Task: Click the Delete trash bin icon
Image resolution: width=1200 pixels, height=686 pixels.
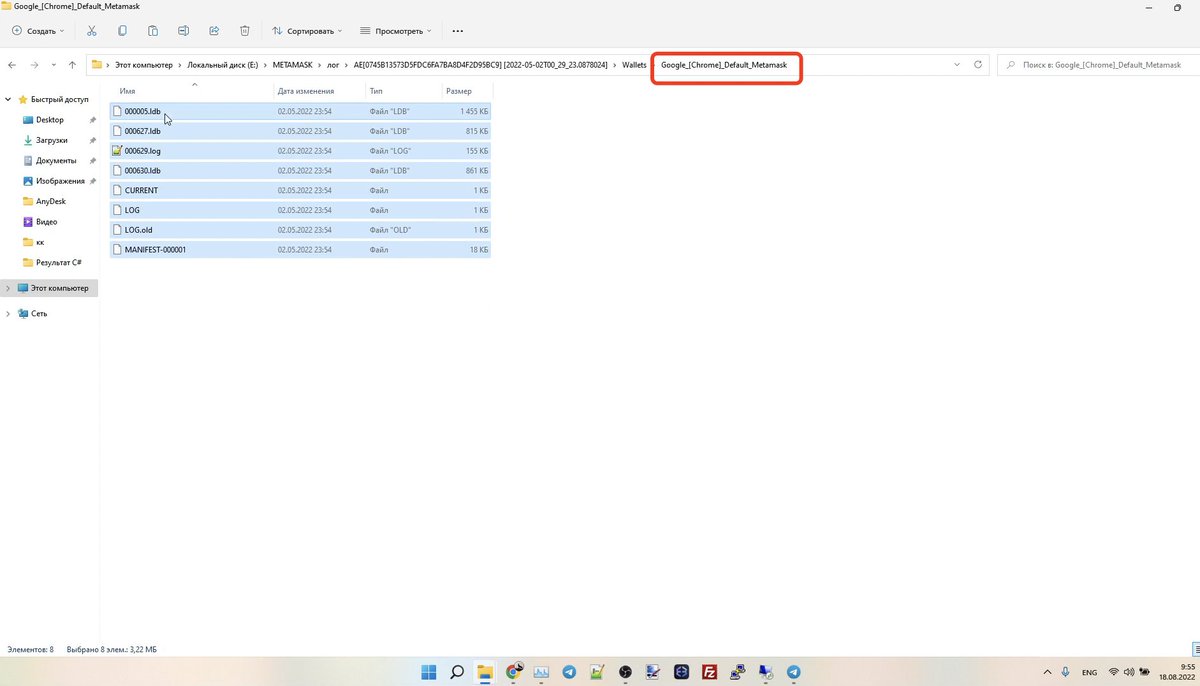Action: pyautogui.click(x=244, y=31)
